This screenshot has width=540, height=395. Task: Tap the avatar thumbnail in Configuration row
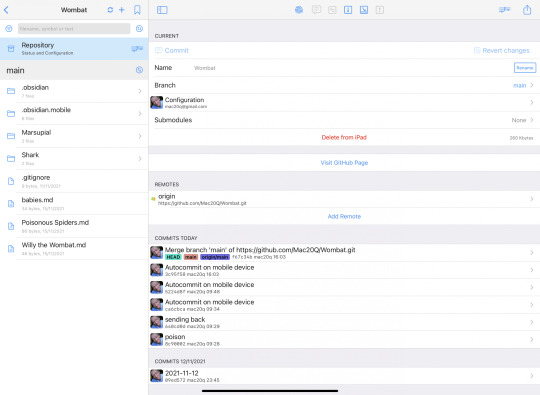(x=156, y=103)
